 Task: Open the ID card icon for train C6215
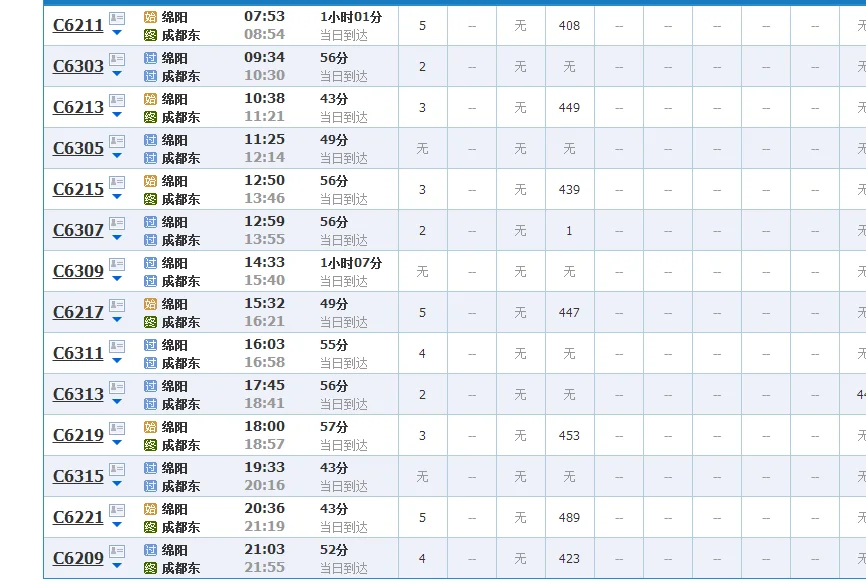(117, 182)
